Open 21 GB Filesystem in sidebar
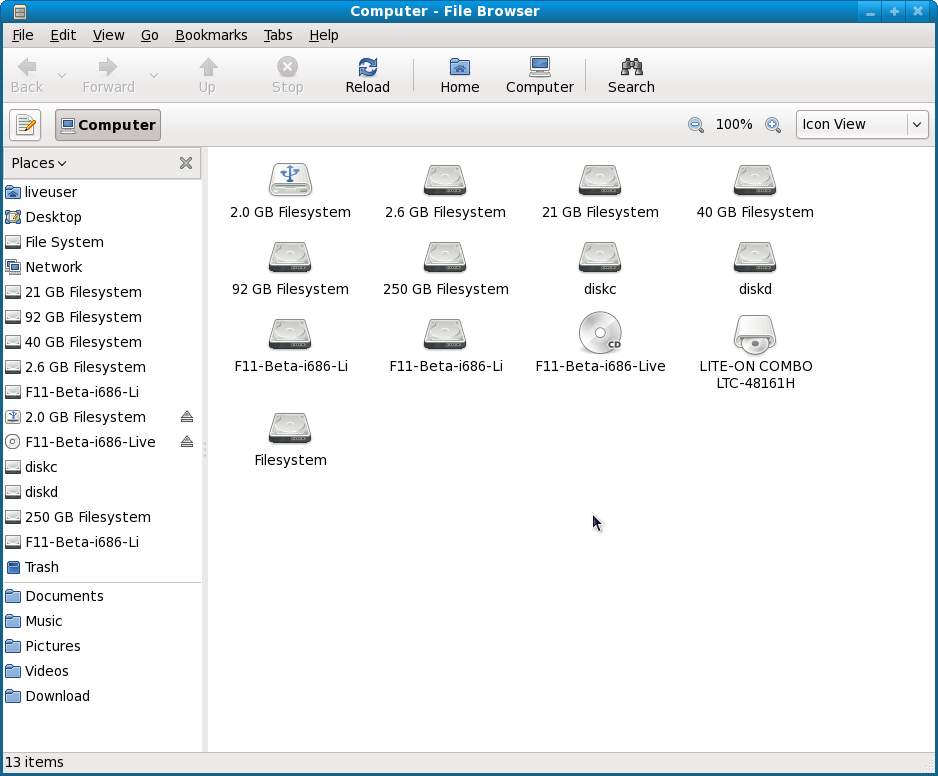The width and height of the screenshot is (938, 776). point(102,292)
